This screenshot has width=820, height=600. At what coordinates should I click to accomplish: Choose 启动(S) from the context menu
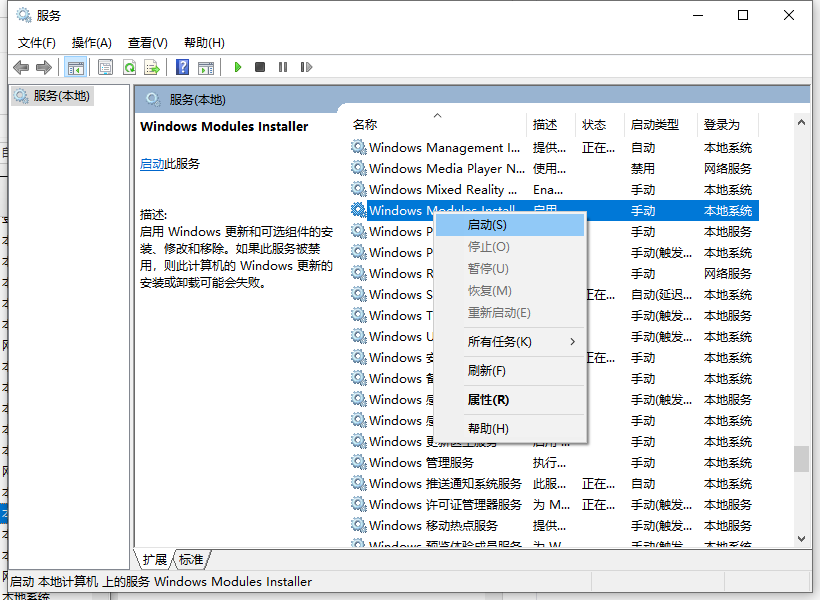tap(488, 225)
